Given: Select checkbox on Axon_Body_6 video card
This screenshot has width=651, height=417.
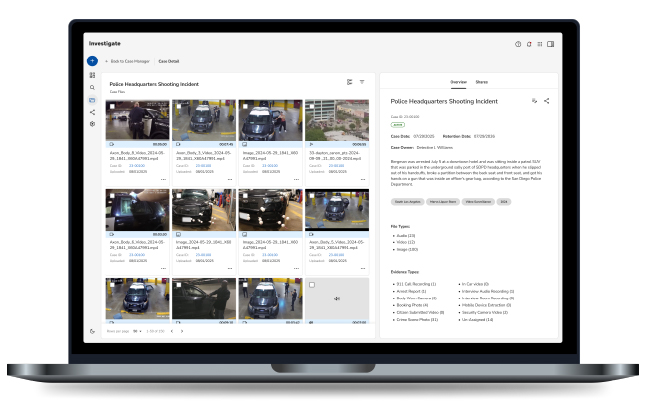Looking at the screenshot, I should point(112,196).
